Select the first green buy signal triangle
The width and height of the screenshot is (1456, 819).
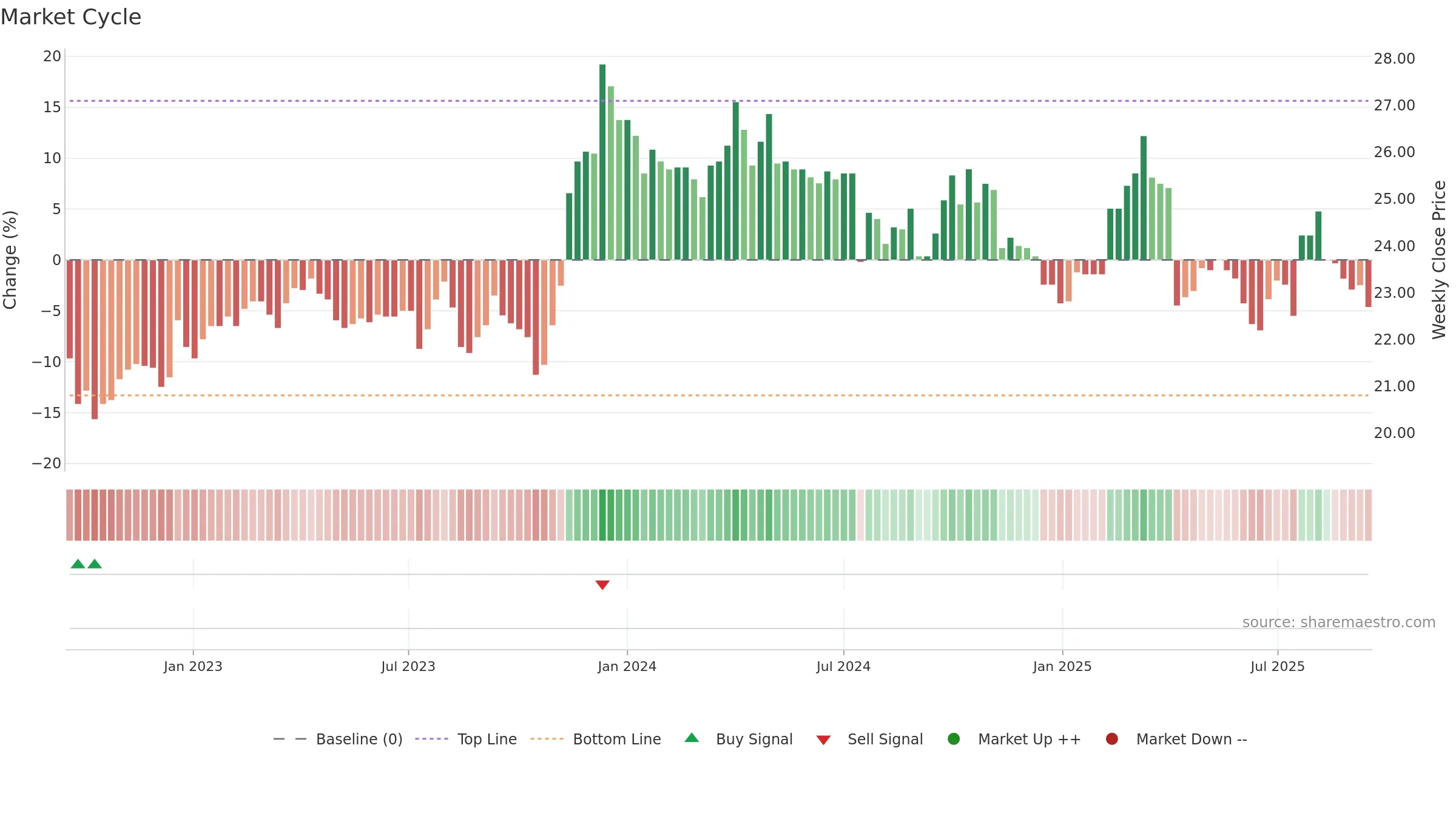[x=78, y=564]
